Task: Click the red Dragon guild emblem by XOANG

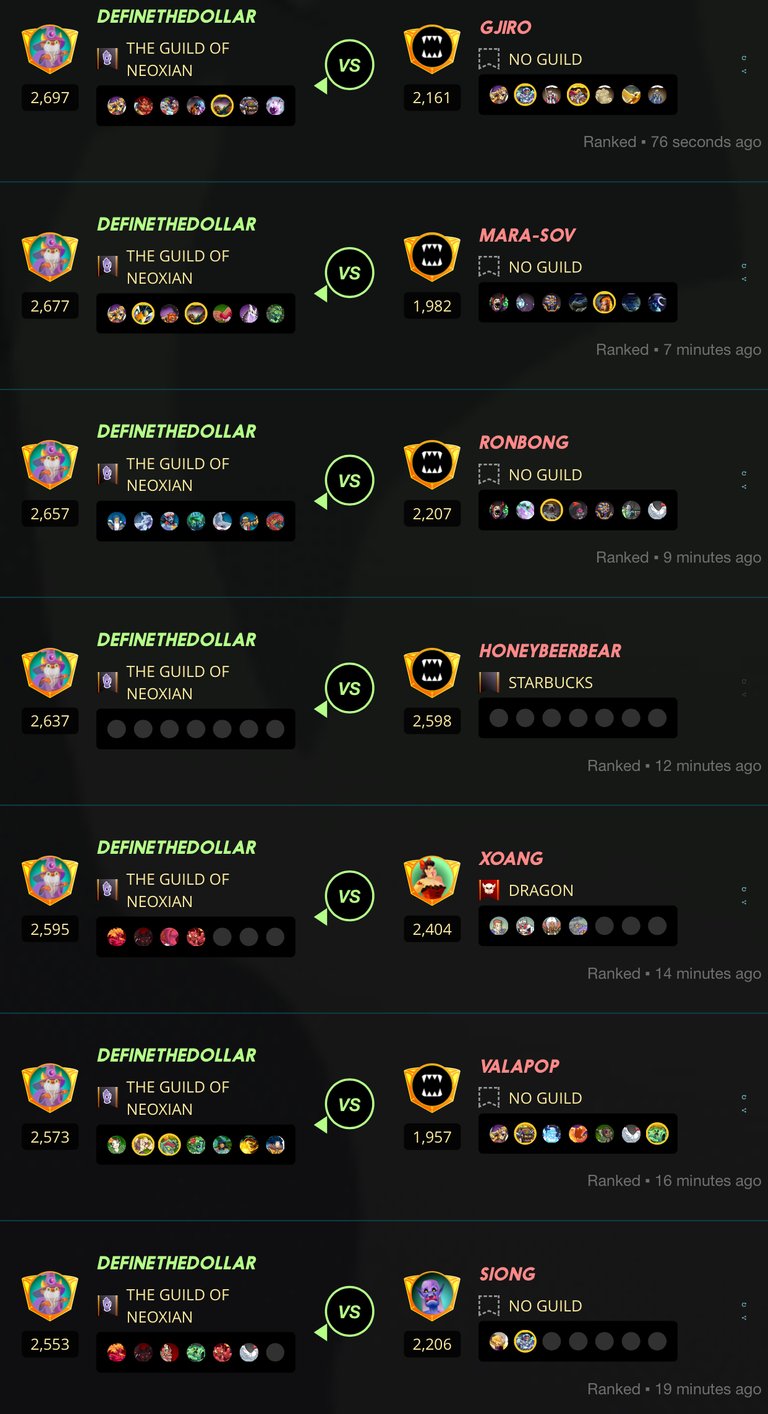Action: click(x=489, y=890)
